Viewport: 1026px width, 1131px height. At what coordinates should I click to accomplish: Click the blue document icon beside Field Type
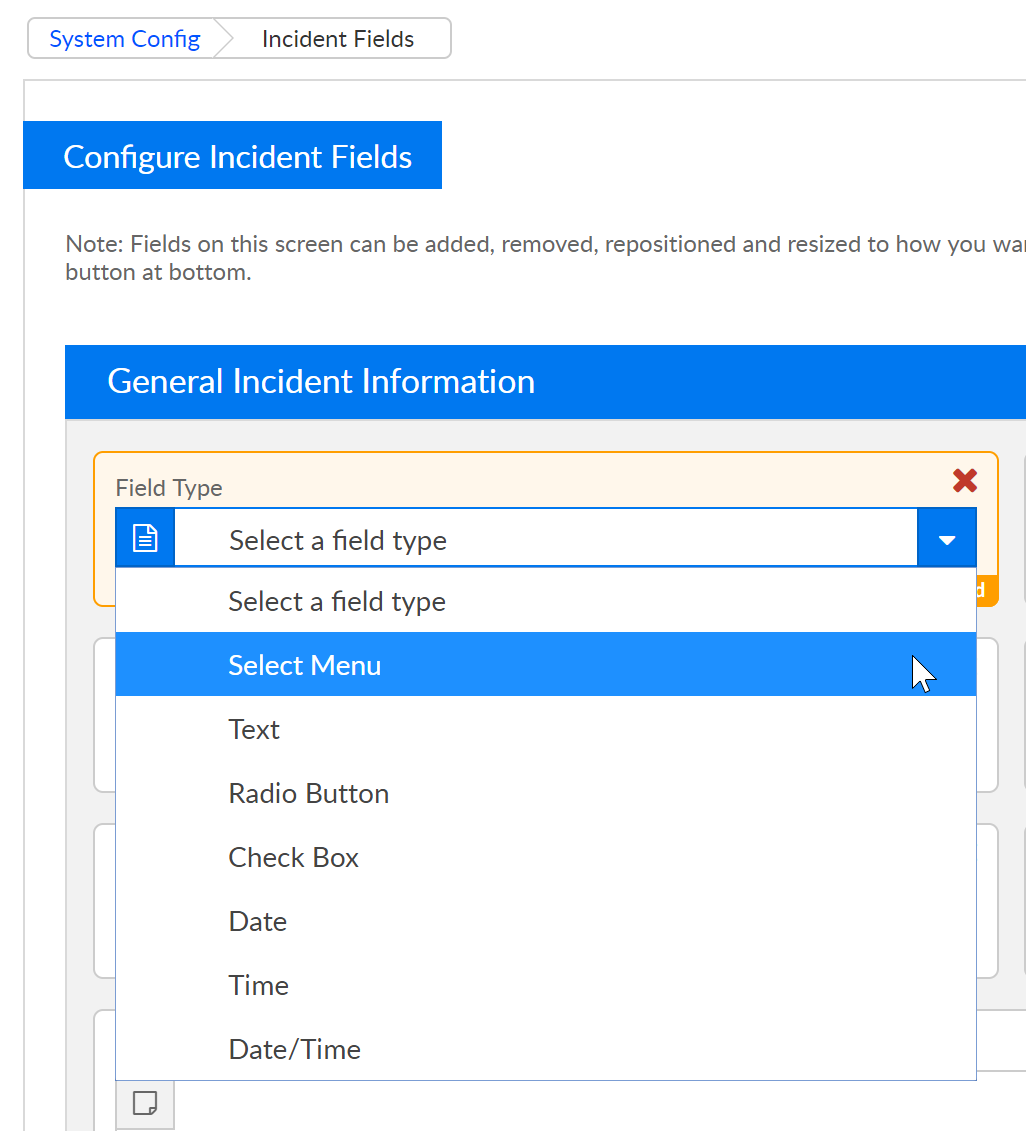[146, 540]
